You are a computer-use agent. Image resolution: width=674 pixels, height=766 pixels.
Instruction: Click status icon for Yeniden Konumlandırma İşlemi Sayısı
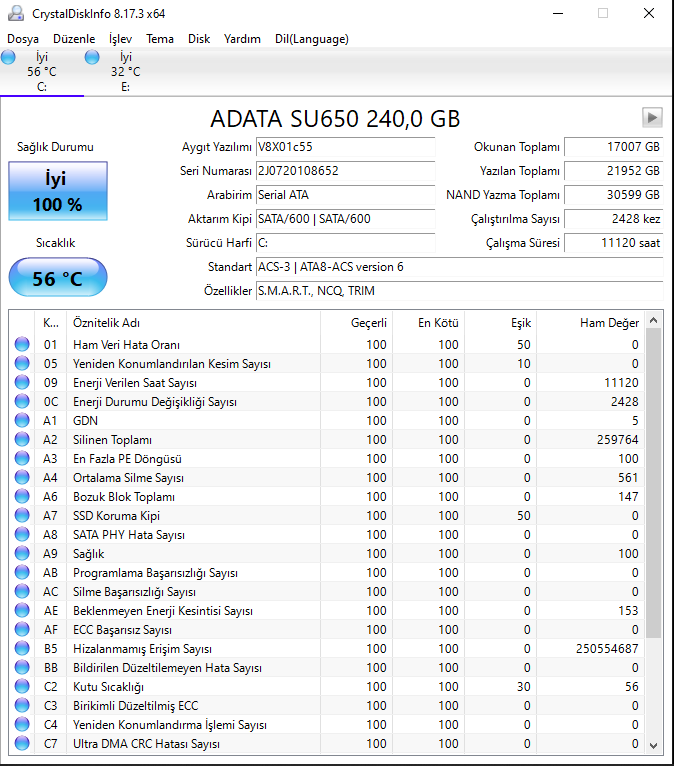click(22, 724)
